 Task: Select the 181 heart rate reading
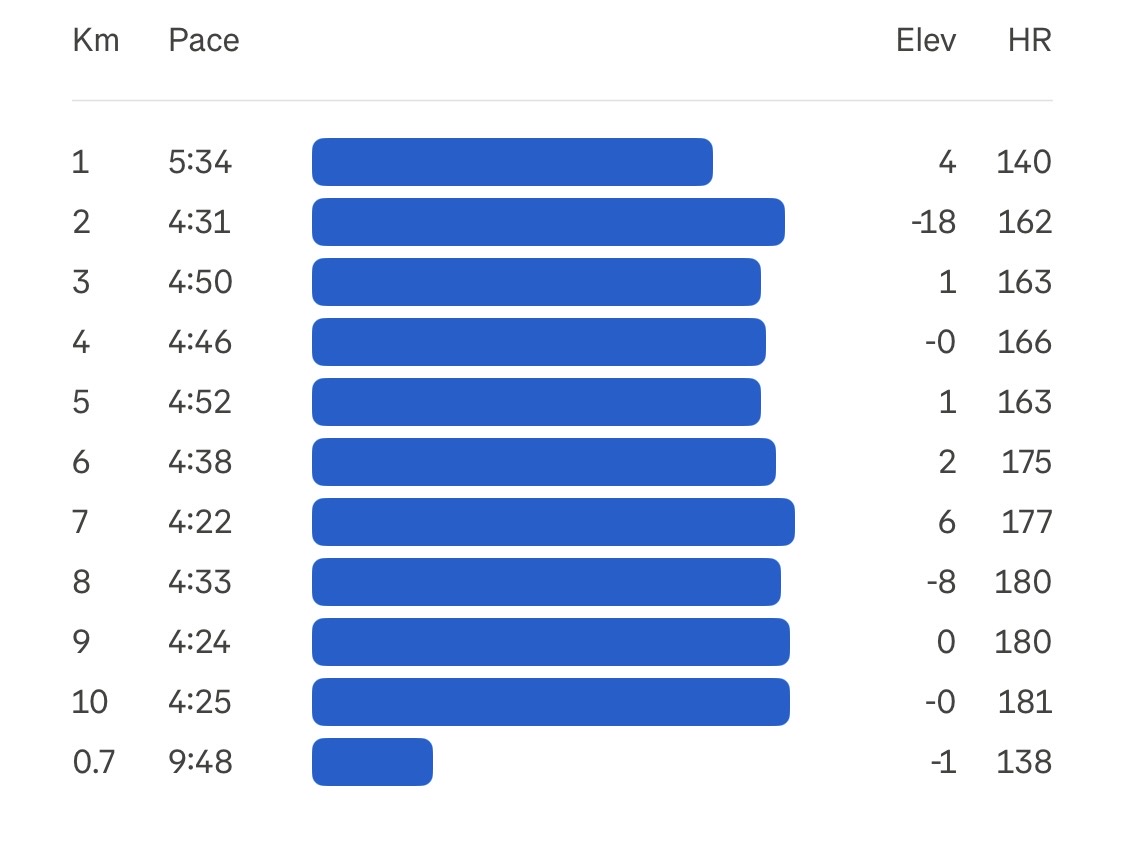point(1025,702)
